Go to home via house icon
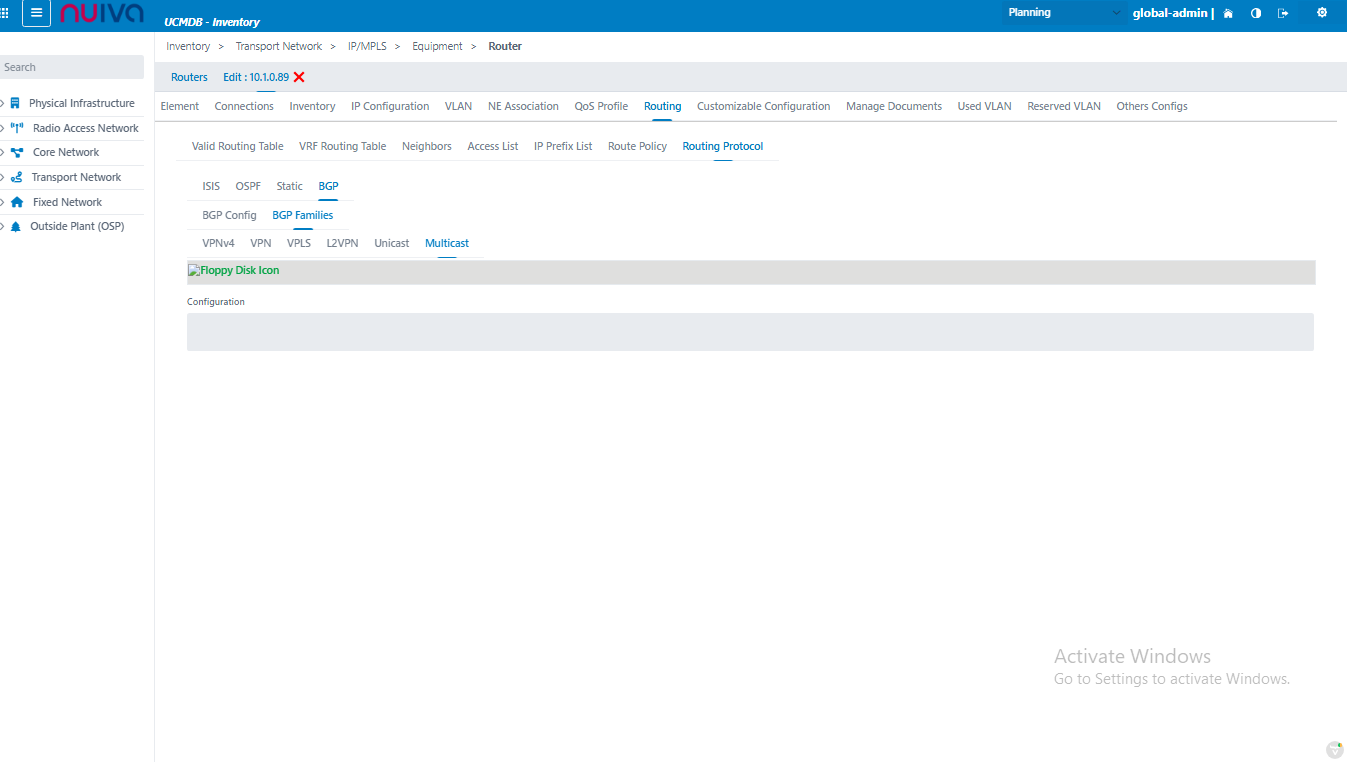 pyautogui.click(x=1228, y=13)
